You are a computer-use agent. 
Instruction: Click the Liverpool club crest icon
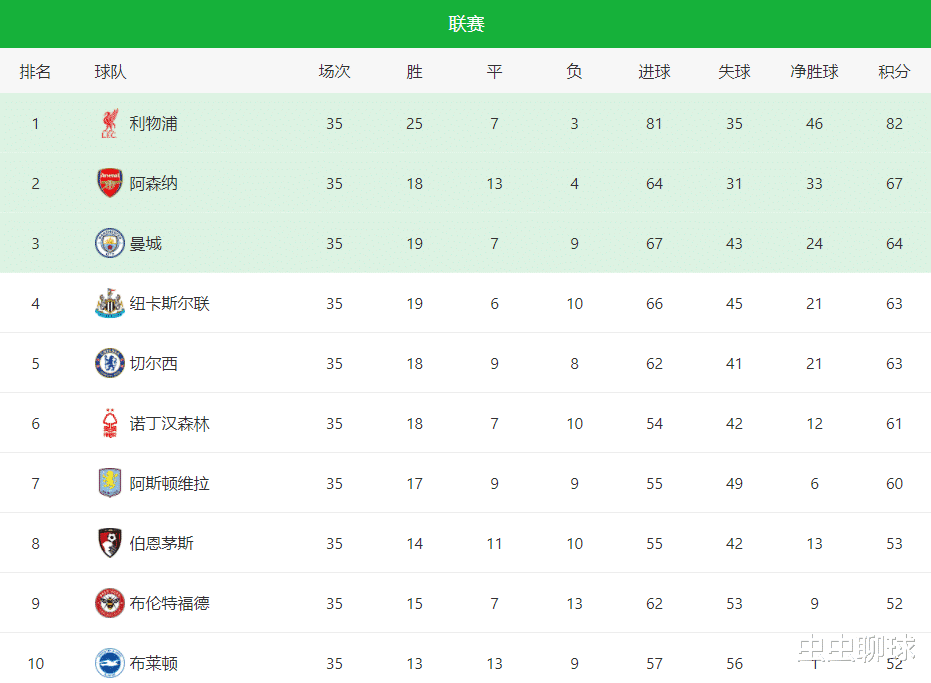click(109, 124)
